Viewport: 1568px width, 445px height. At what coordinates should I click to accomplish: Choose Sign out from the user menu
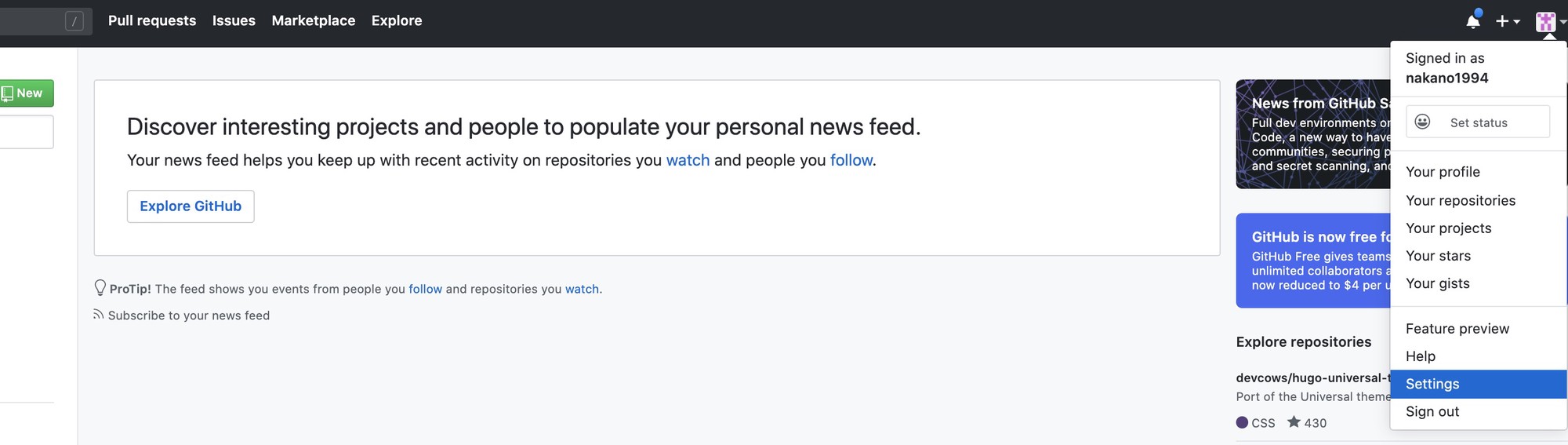1478,411
